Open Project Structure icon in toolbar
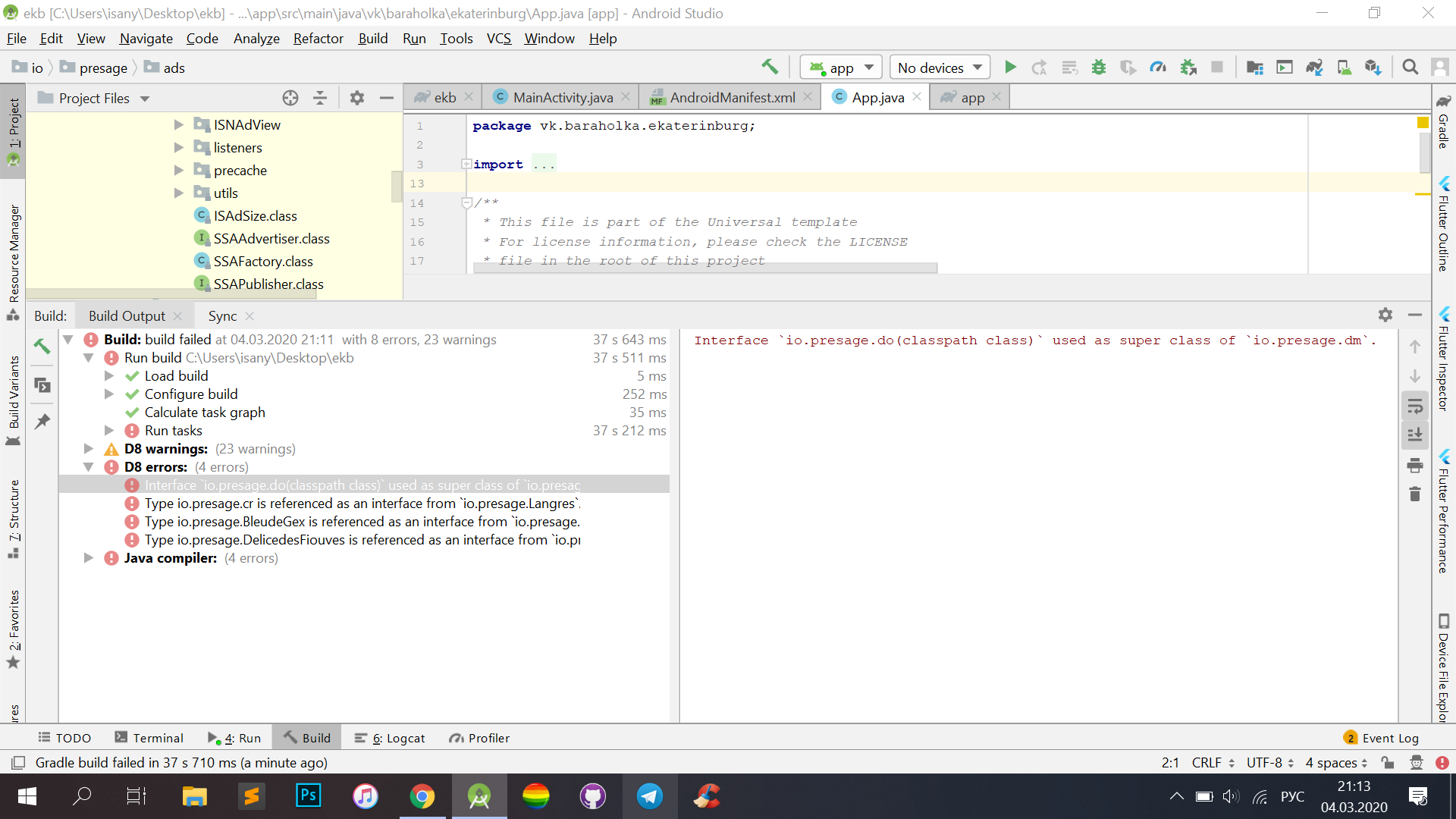This screenshot has height=819, width=1456. click(1255, 67)
